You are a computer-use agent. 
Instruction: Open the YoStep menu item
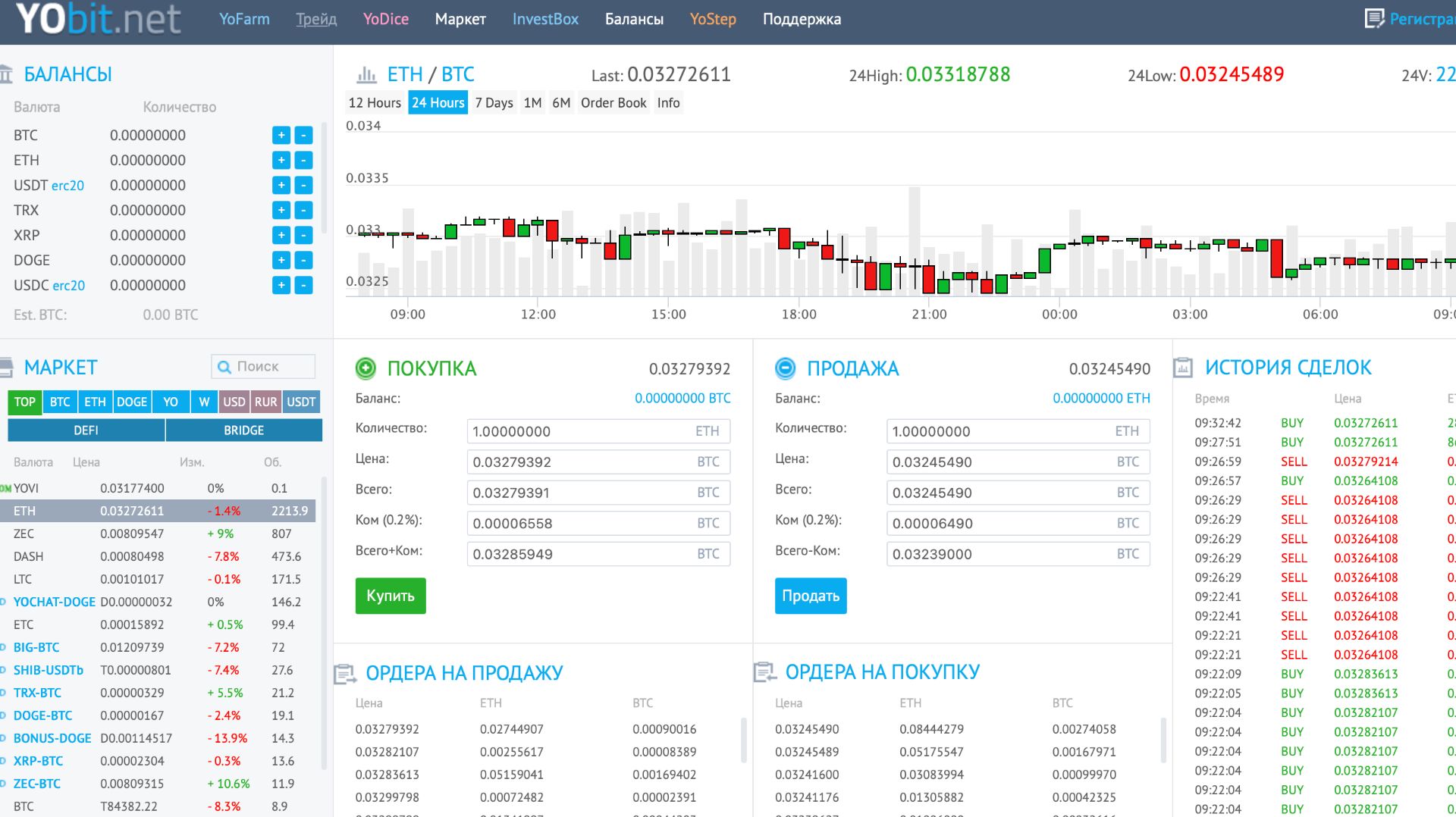[x=713, y=19]
